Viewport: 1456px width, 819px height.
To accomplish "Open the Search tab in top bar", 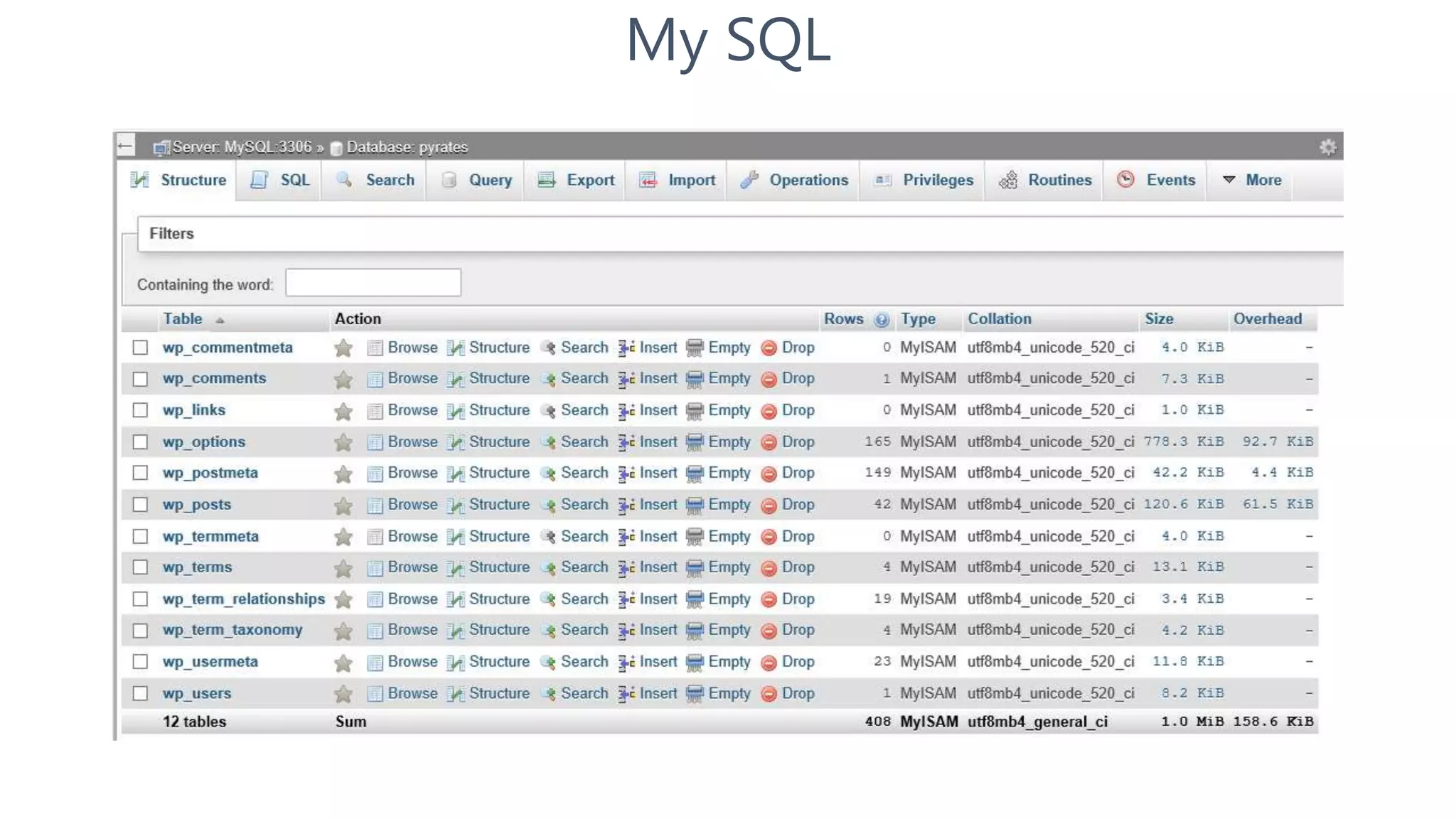I will (x=375, y=180).
